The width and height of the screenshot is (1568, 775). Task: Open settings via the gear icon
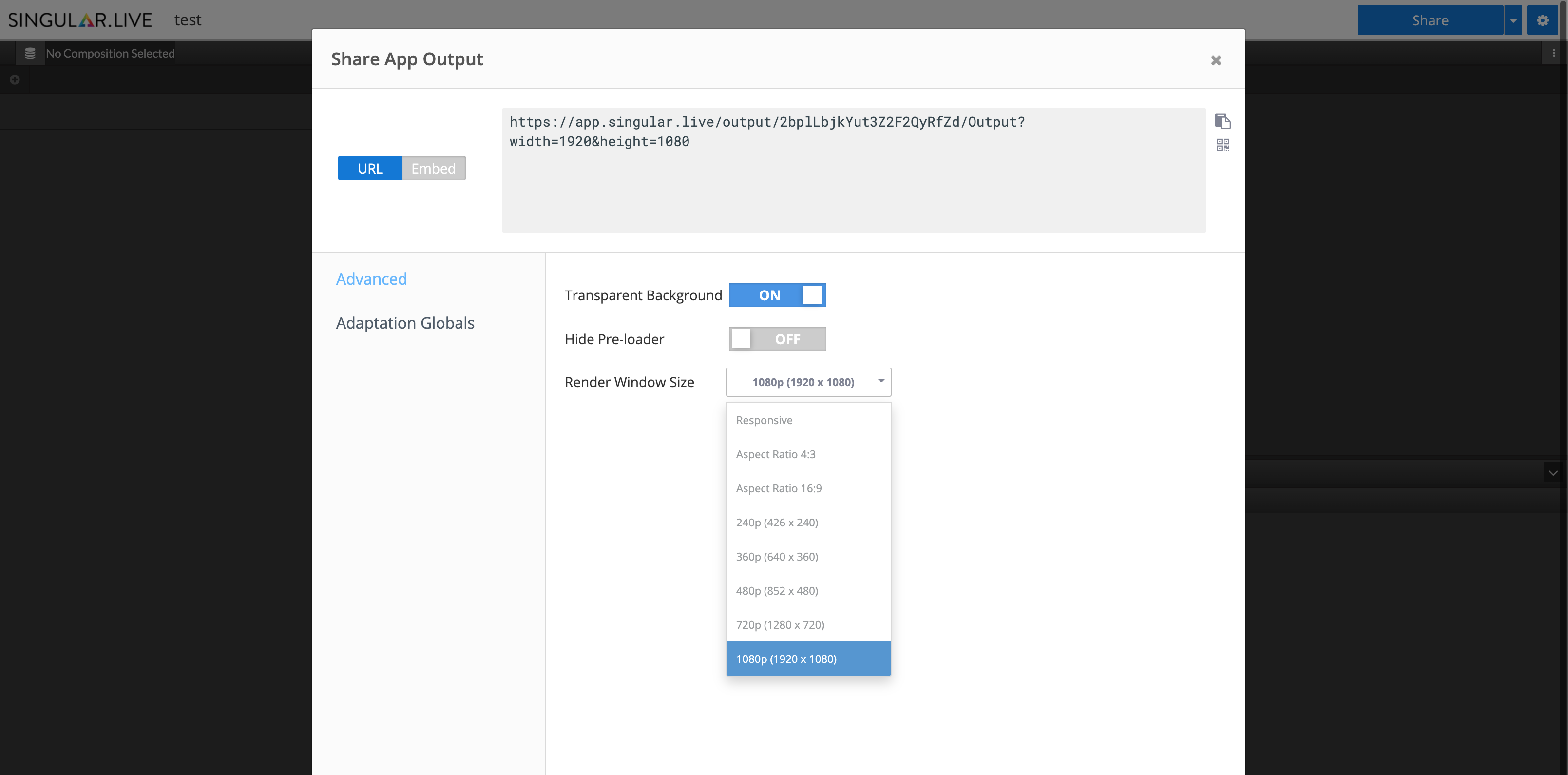pos(1542,20)
